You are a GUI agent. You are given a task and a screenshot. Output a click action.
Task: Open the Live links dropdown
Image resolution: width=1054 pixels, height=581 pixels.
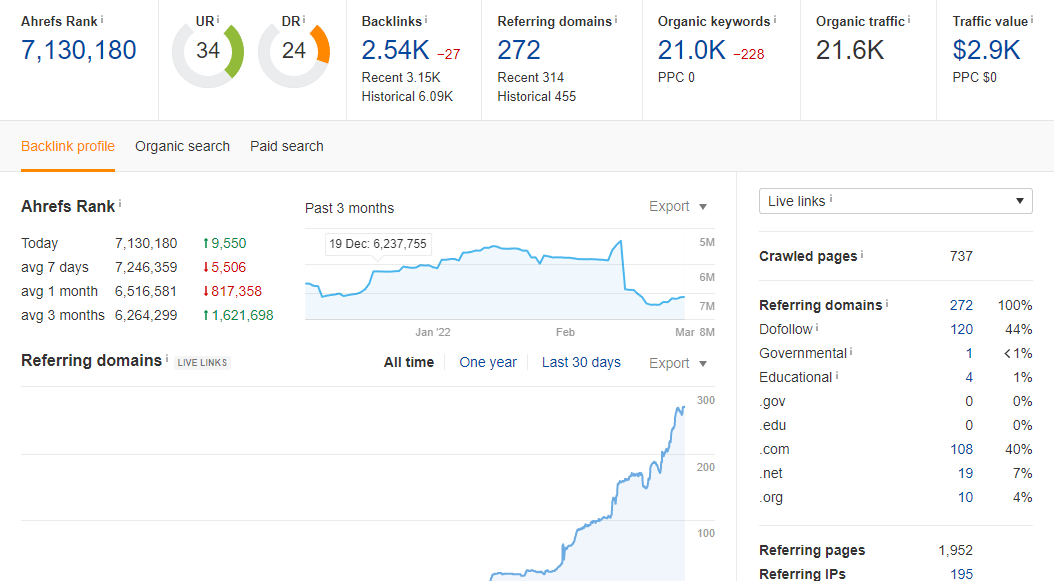[895, 201]
